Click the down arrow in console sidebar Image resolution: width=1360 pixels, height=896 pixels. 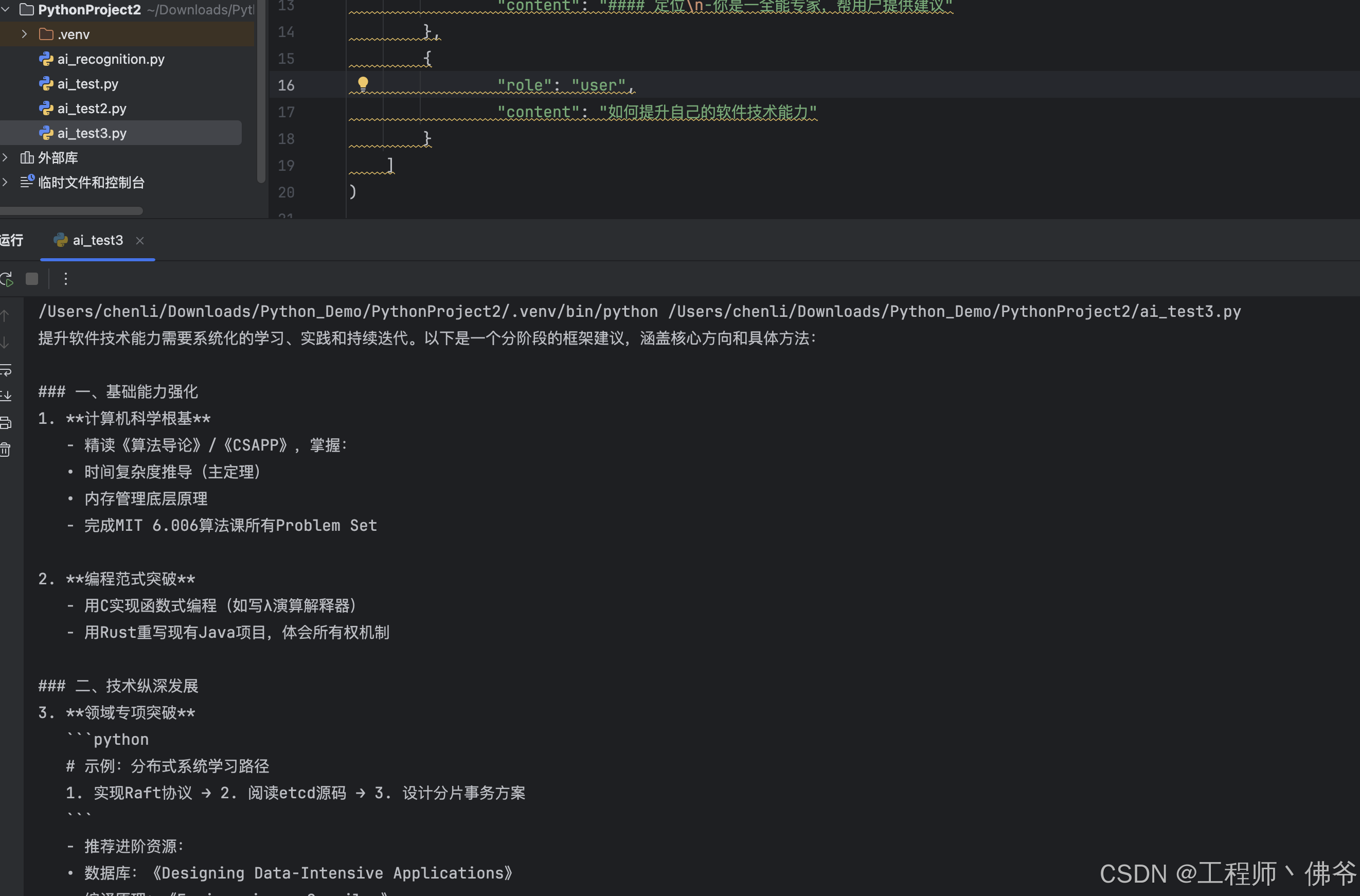[x=5, y=343]
